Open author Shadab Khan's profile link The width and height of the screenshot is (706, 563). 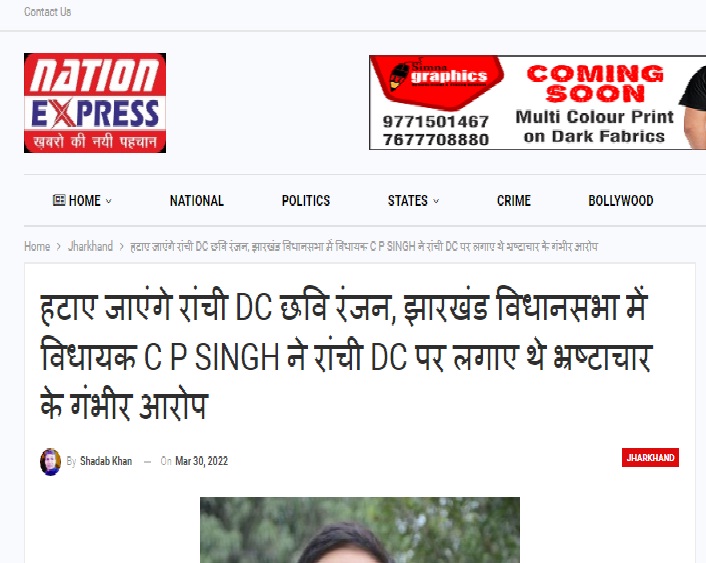point(106,461)
